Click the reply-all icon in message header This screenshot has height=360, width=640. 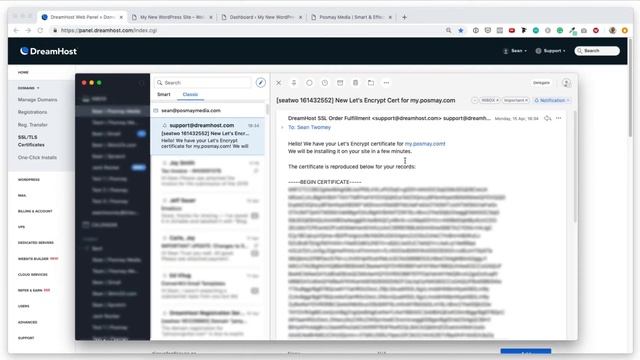548,118
